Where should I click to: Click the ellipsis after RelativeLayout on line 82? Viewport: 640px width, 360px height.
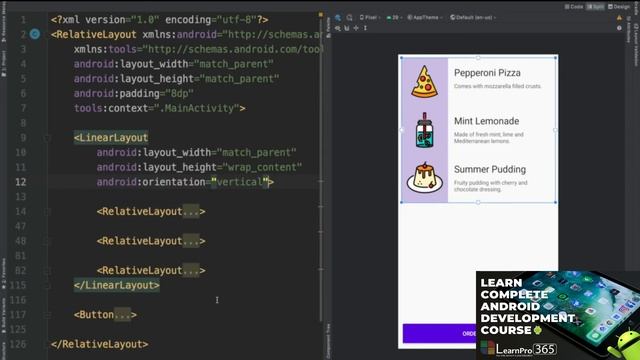tap(191, 271)
